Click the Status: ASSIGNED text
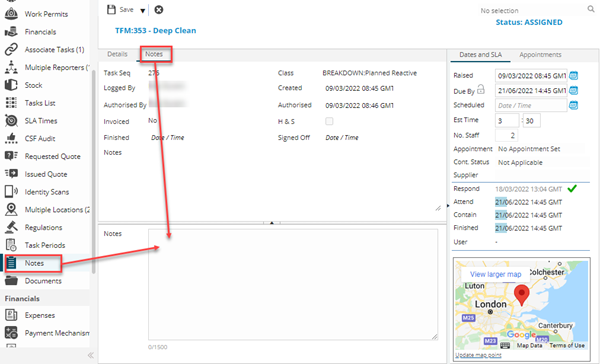 coord(529,22)
